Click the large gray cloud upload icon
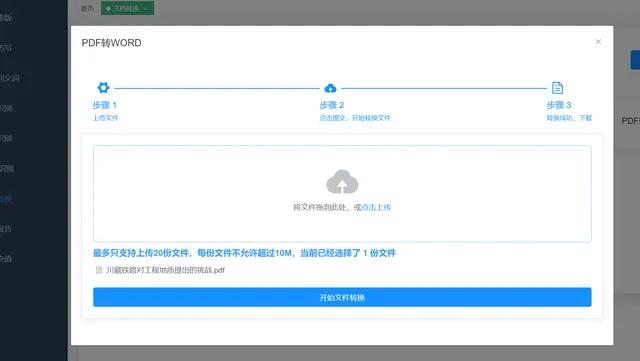Screen dimensions: 640x361 pyautogui.click(x=342, y=182)
